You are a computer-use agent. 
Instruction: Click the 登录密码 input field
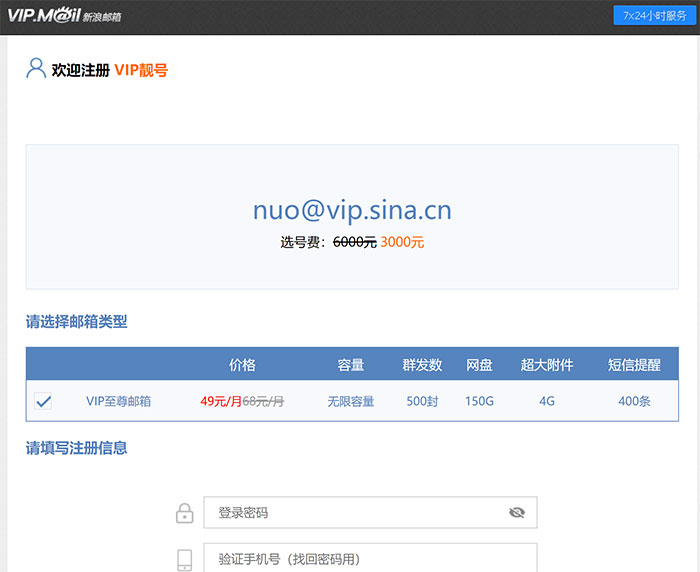coord(370,512)
